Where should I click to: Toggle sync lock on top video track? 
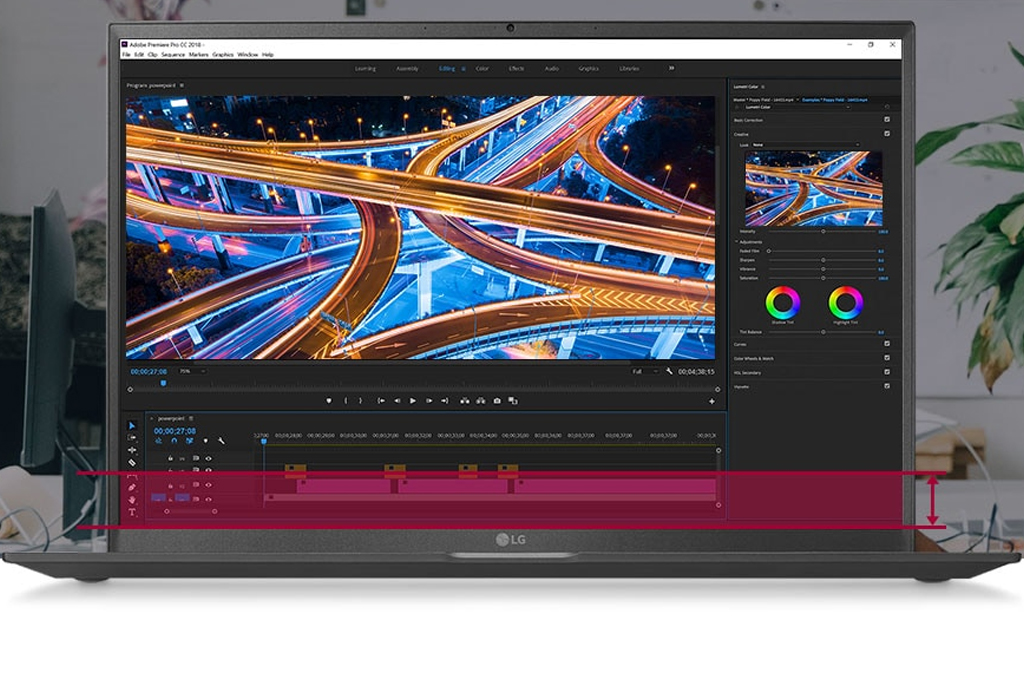[195, 459]
